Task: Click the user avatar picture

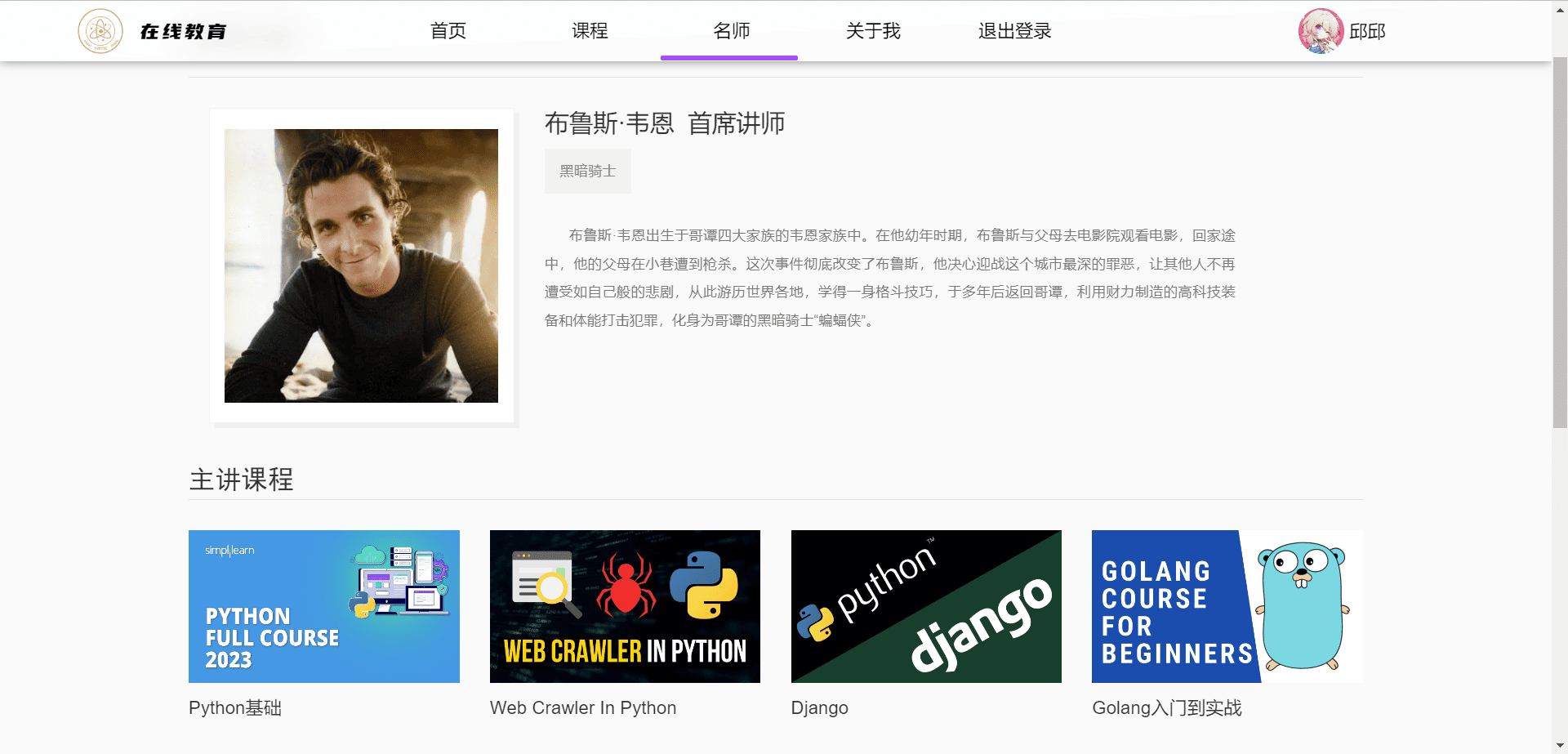Action: point(1320,31)
